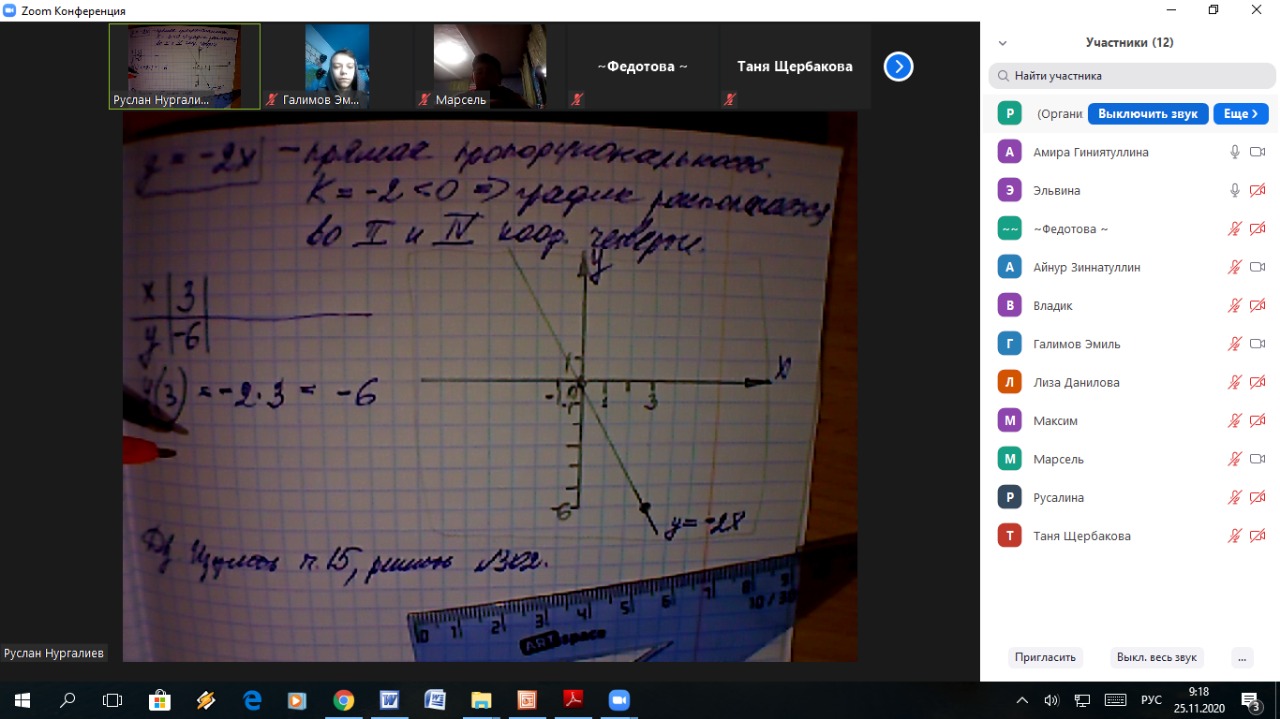Open more options button at panel bottom
This screenshot has width=1280, height=719.
coord(1242,657)
